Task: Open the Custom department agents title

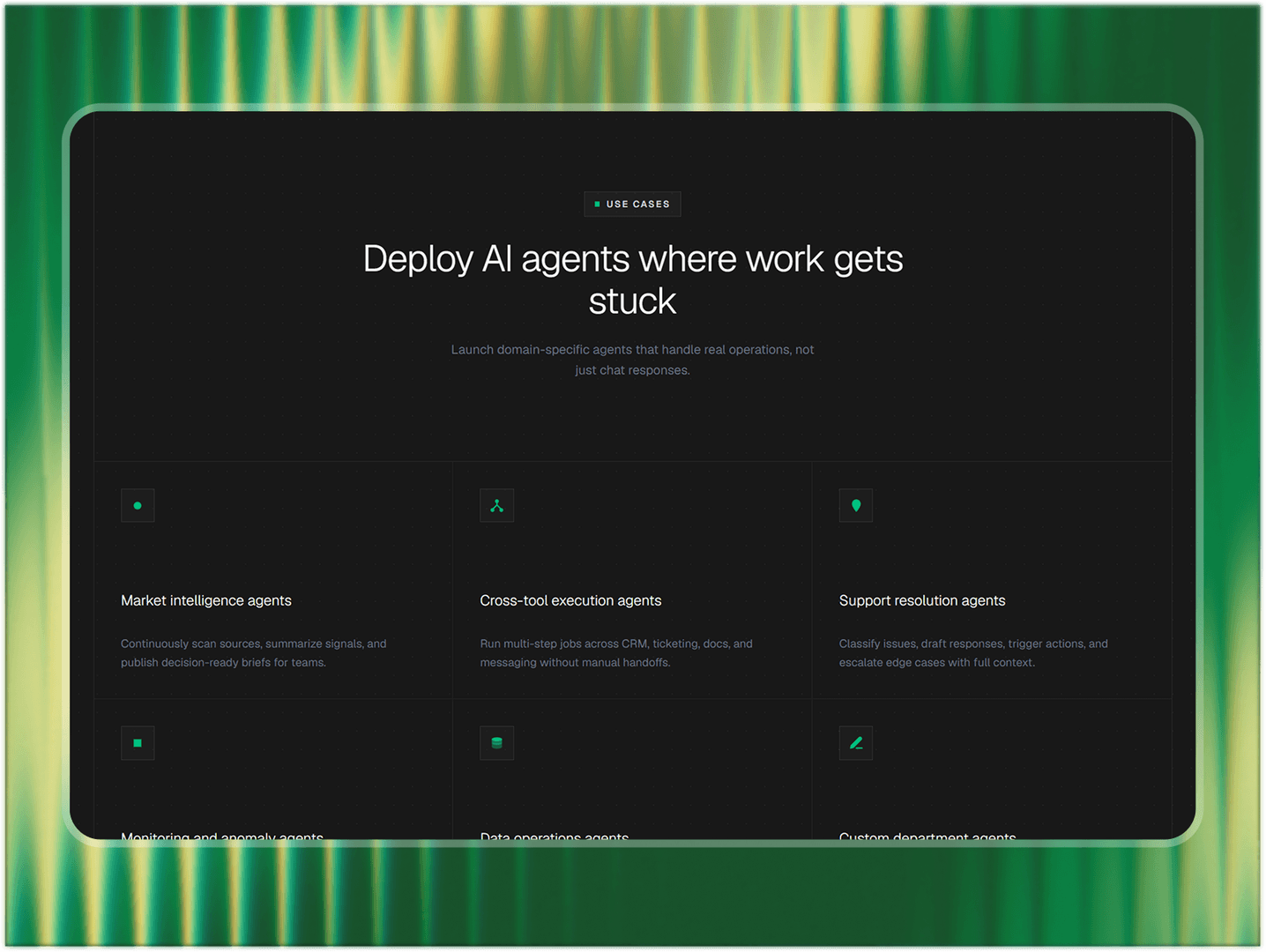Action: point(927,836)
